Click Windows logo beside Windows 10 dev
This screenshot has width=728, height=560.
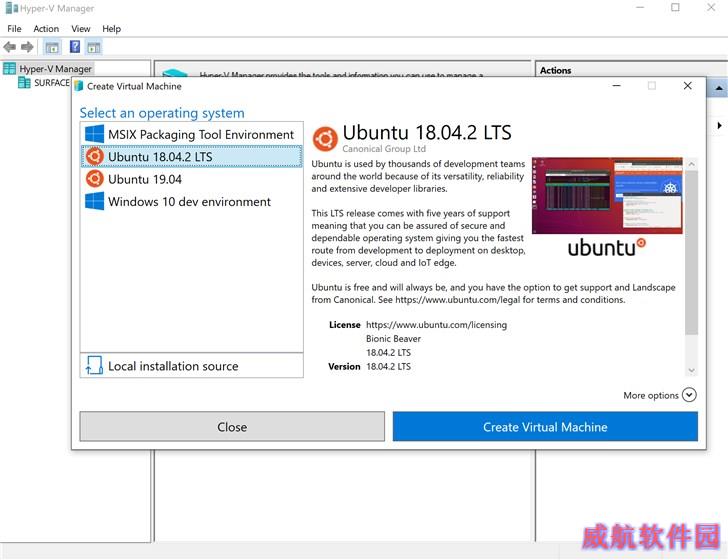click(95, 201)
